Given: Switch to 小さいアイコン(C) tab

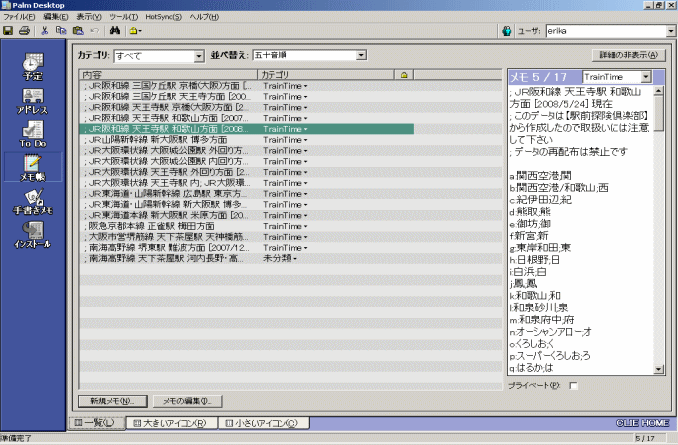Looking at the screenshot, I should click(263, 423).
